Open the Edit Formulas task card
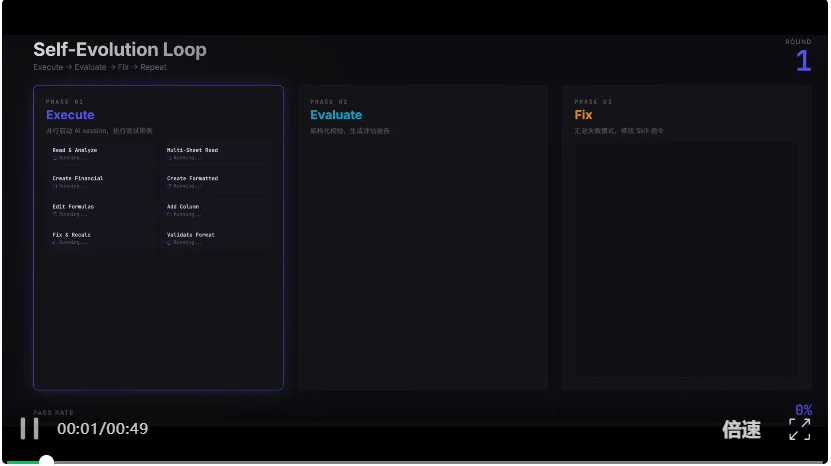Image resolution: width=831 pixels, height=466 pixels. coord(101,209)
